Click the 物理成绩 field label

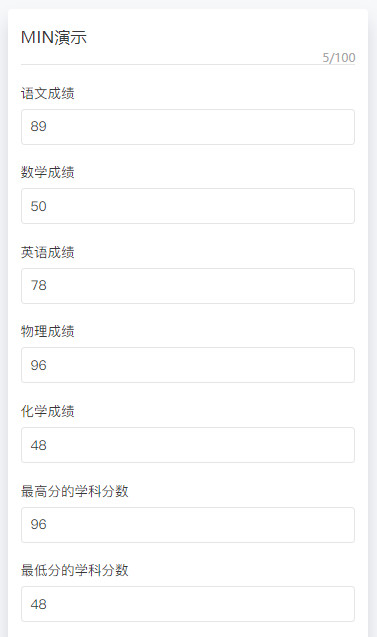(48, 332)
